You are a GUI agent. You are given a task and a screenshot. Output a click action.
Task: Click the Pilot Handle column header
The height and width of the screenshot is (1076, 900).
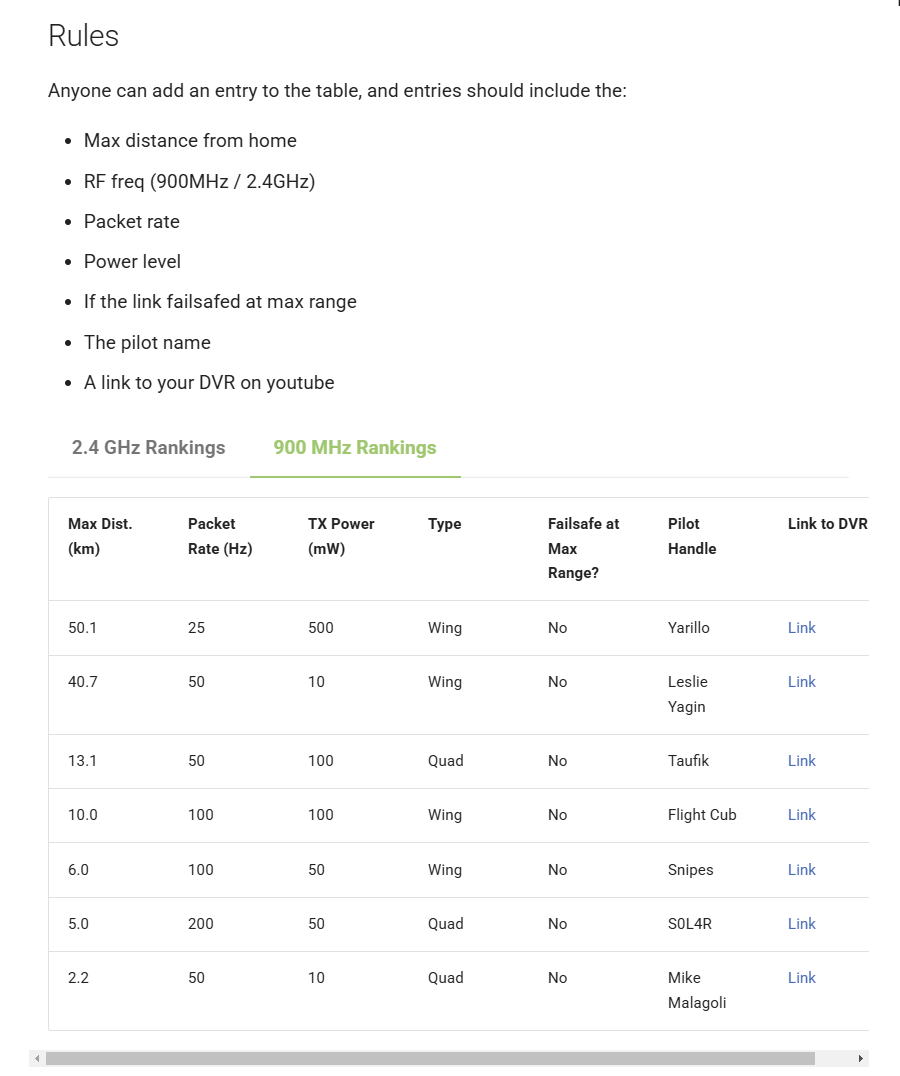pyautogui.click(x=692, y=536)
